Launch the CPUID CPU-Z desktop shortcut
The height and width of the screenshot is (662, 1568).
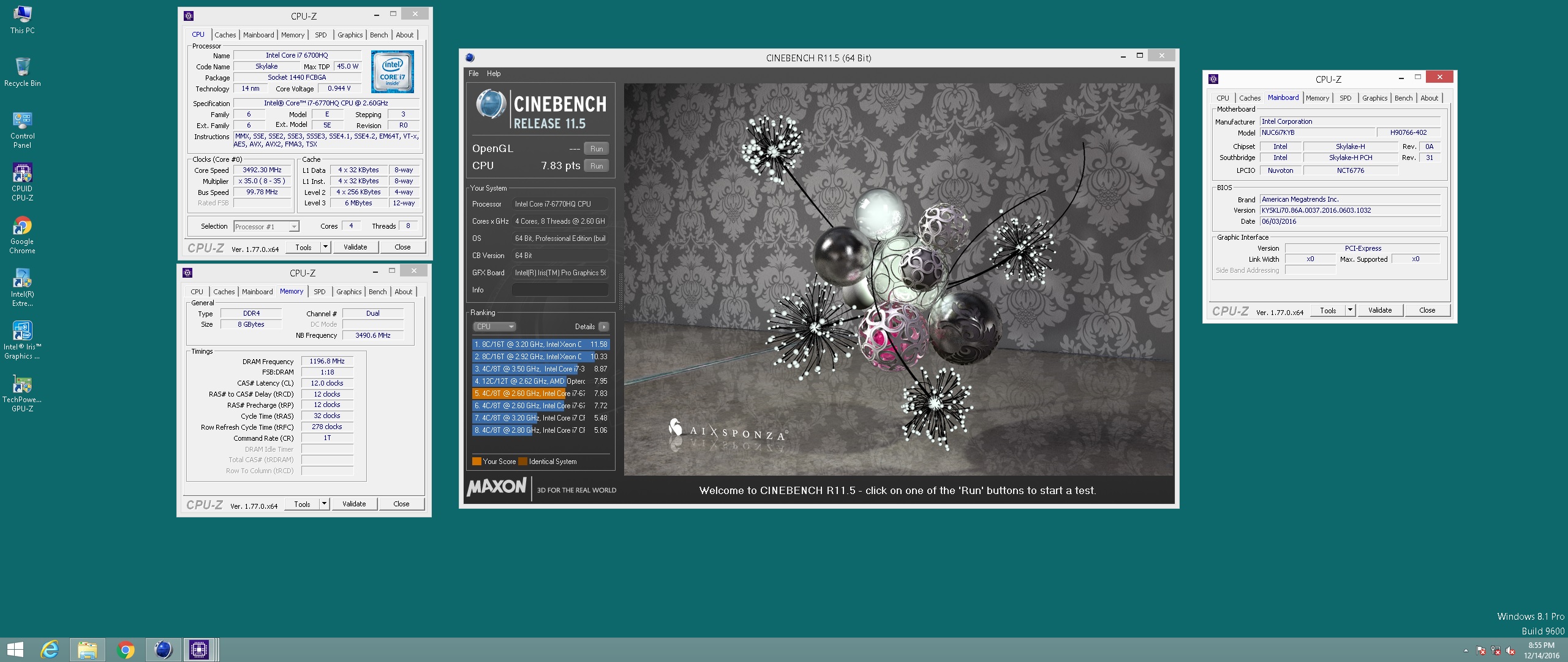[x=22, y=182]
